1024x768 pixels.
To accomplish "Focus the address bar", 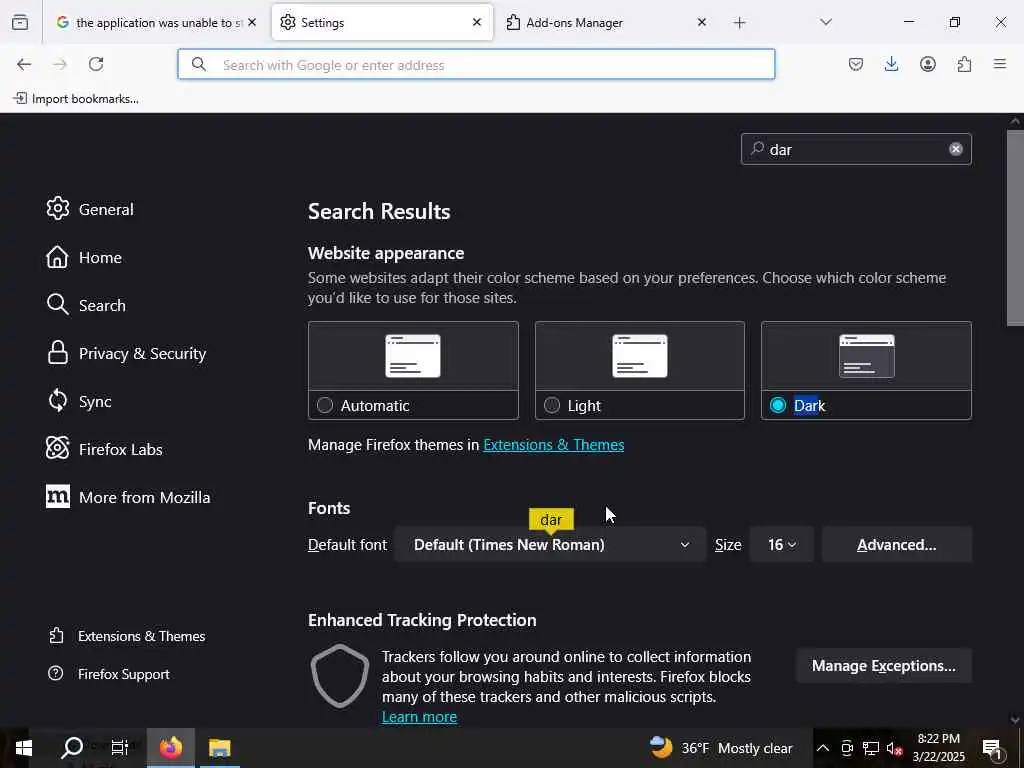I will 476,65.
